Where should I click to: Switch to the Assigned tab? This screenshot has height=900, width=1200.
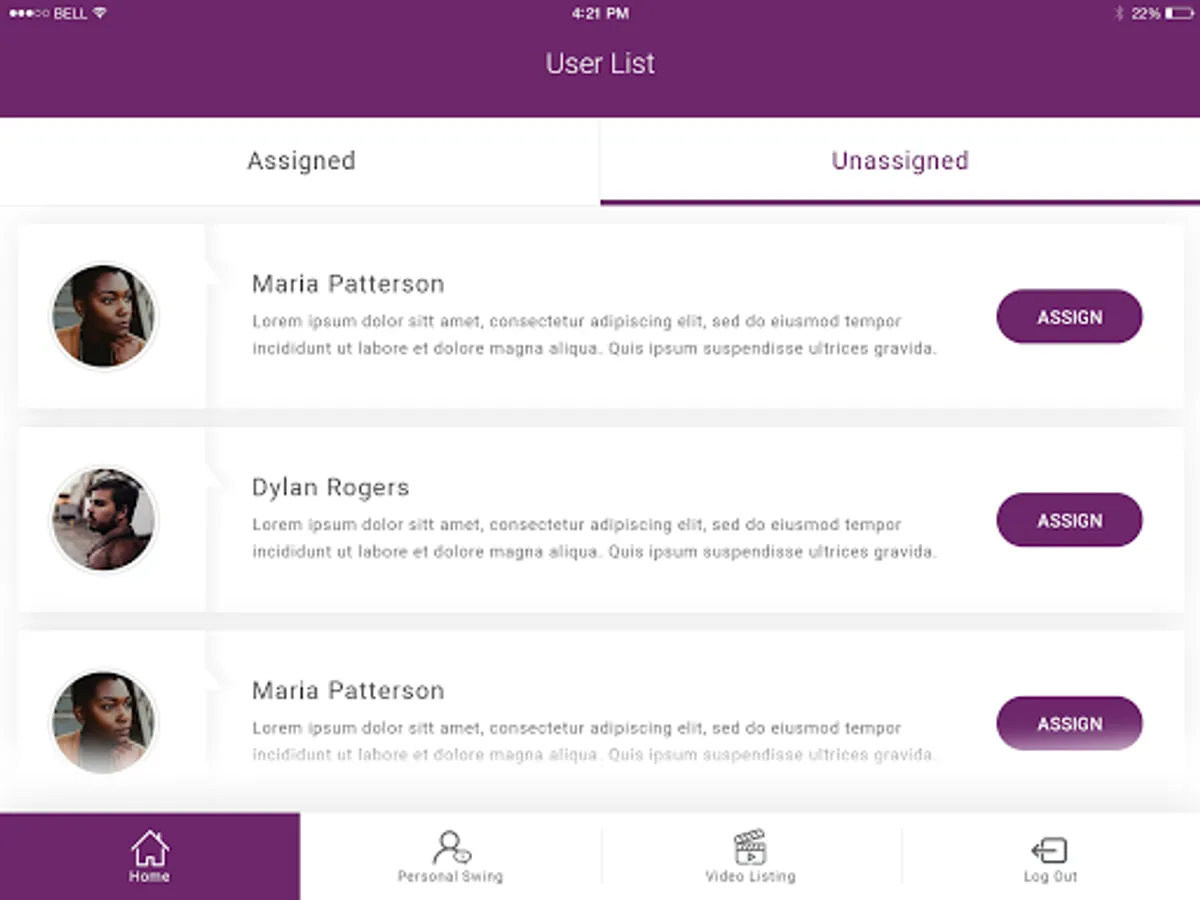[x=301, y=161]
